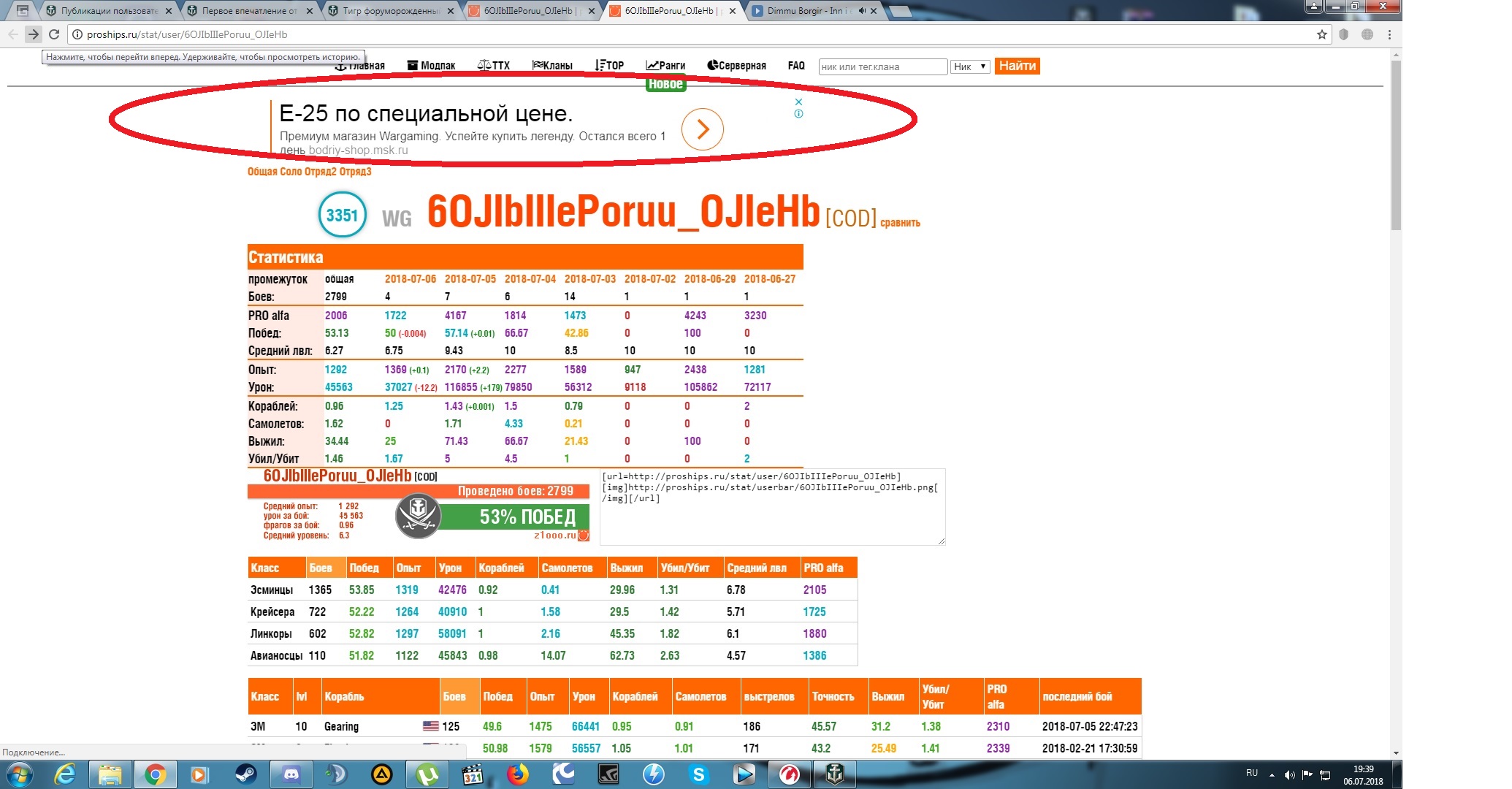Click the 2018-07-06 date column header
Screen dimensions: 1512x789
(411, 279)
